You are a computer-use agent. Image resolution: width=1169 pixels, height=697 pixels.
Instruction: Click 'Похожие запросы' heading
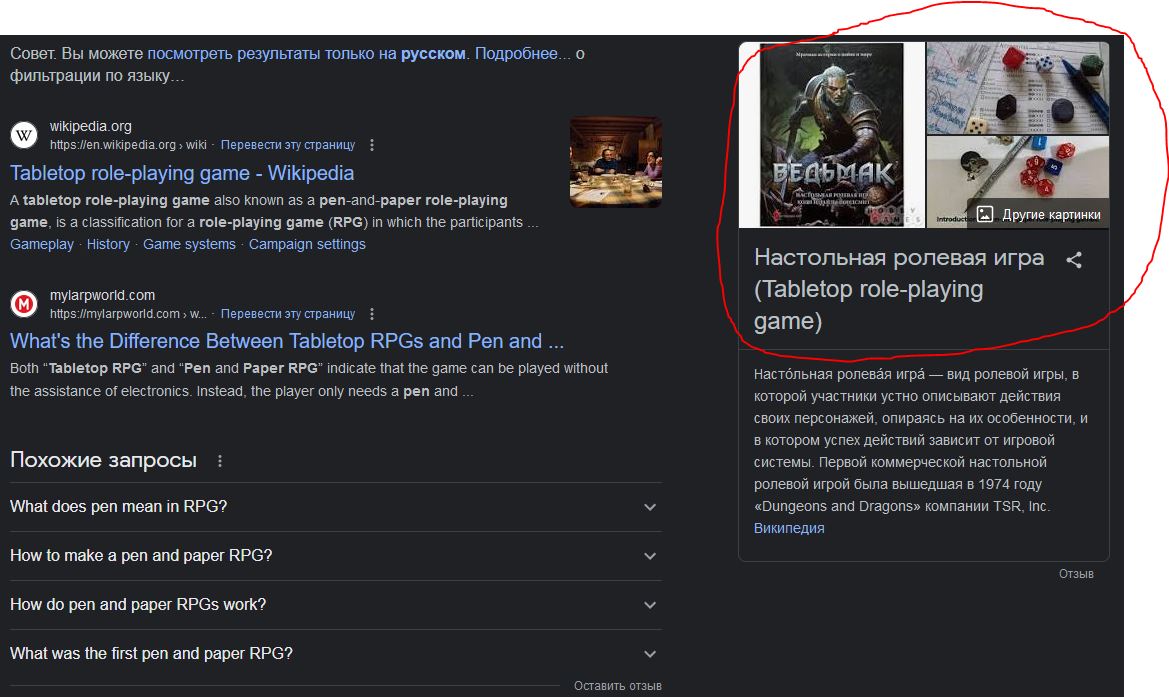click(x=104, y=460)
